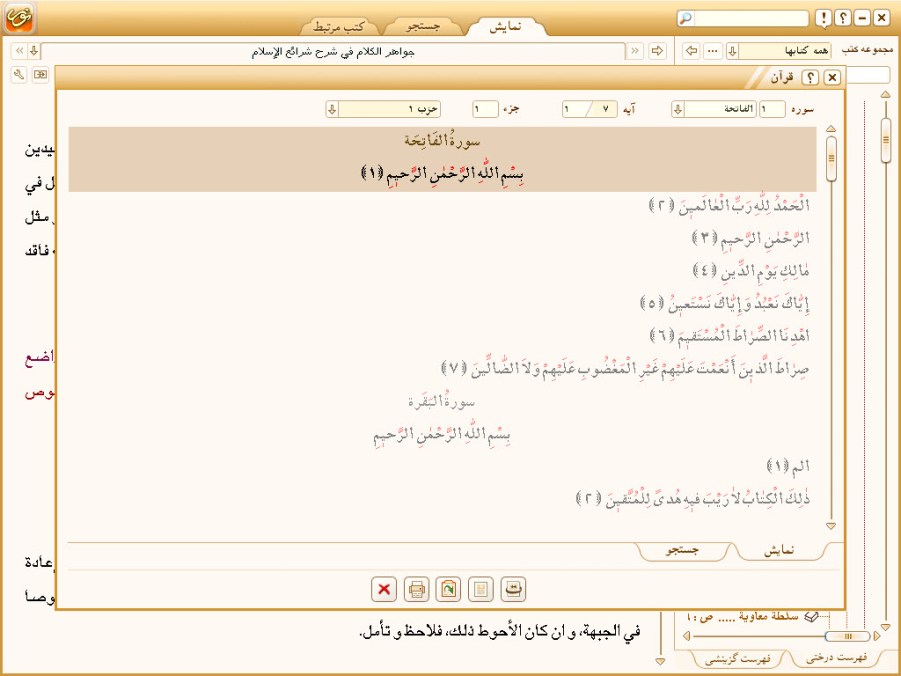This screenshot has width=901, height=676.
Task: Click the horizontal slider thumb in index panel
Action: click(x=848, y=636)
